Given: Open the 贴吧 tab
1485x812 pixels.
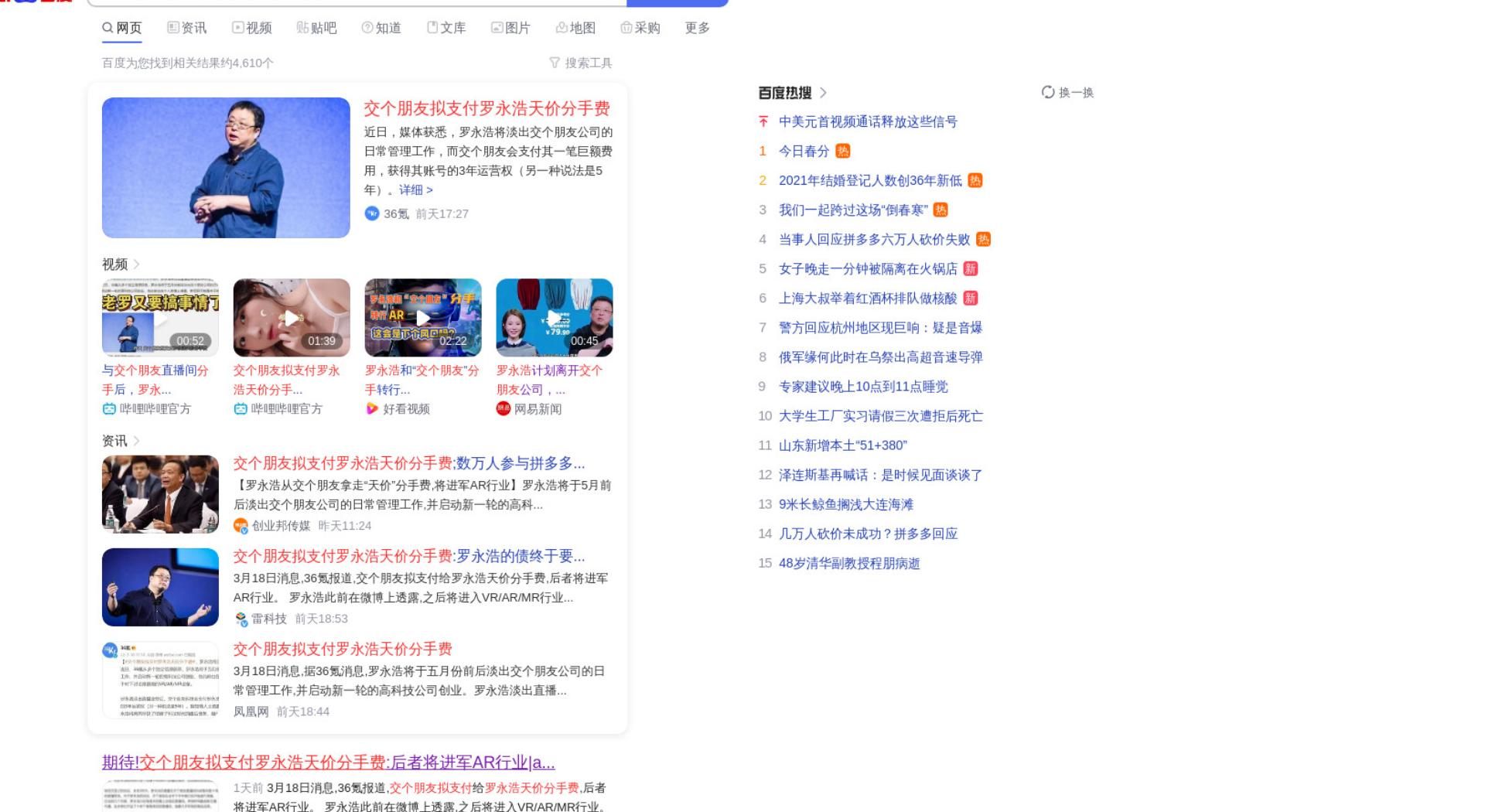Looking at the screenshot, I should pyautogui.click(x=317, y=28).
